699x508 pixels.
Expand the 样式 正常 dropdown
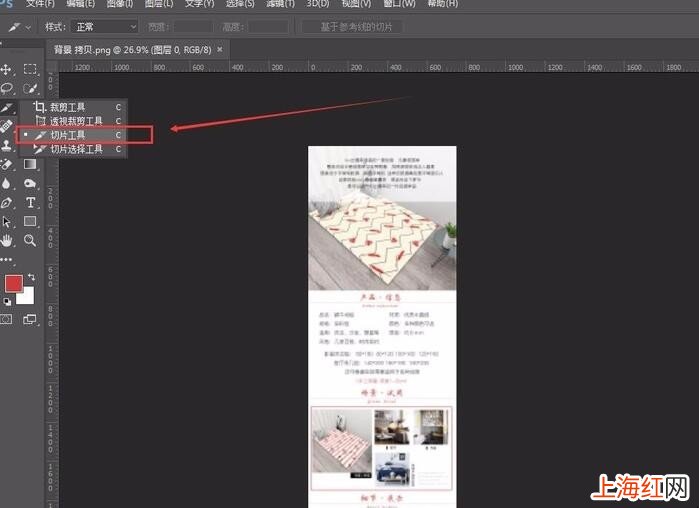coord(106,27)
